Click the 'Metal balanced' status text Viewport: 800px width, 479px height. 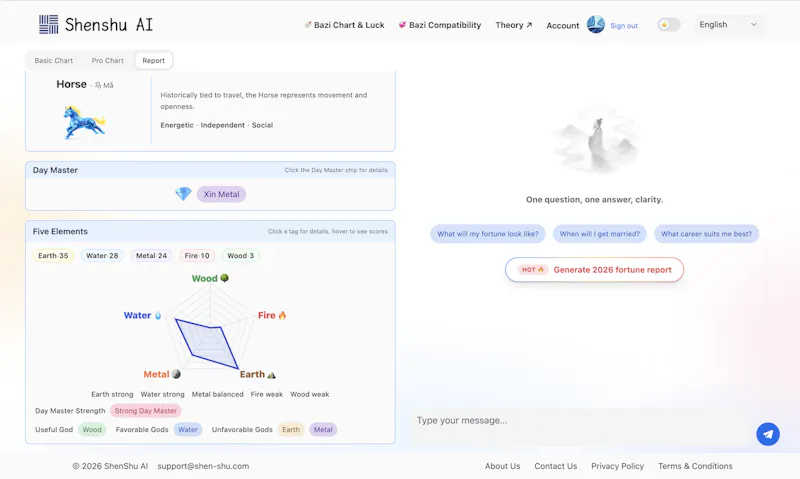point(217,394)
